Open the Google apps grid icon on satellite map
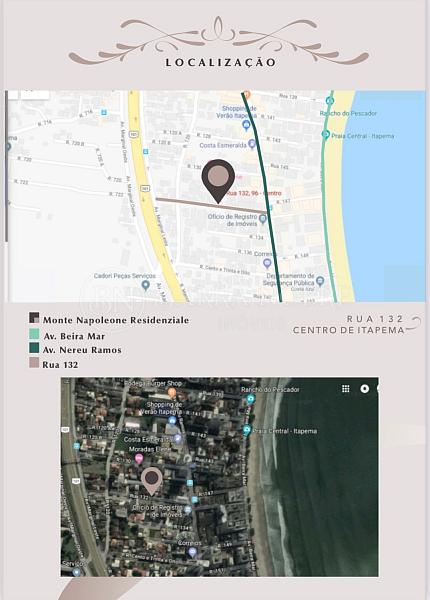The width and height of the screenshot is (430, 600). click(345, 389)
